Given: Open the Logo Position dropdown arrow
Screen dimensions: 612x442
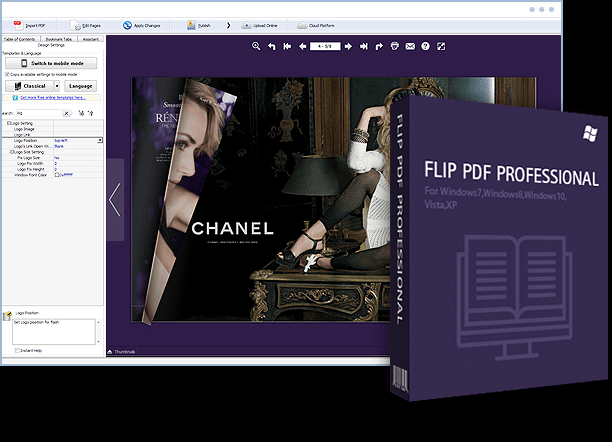Looking at the screenshot, I should [x=100, y=140].
